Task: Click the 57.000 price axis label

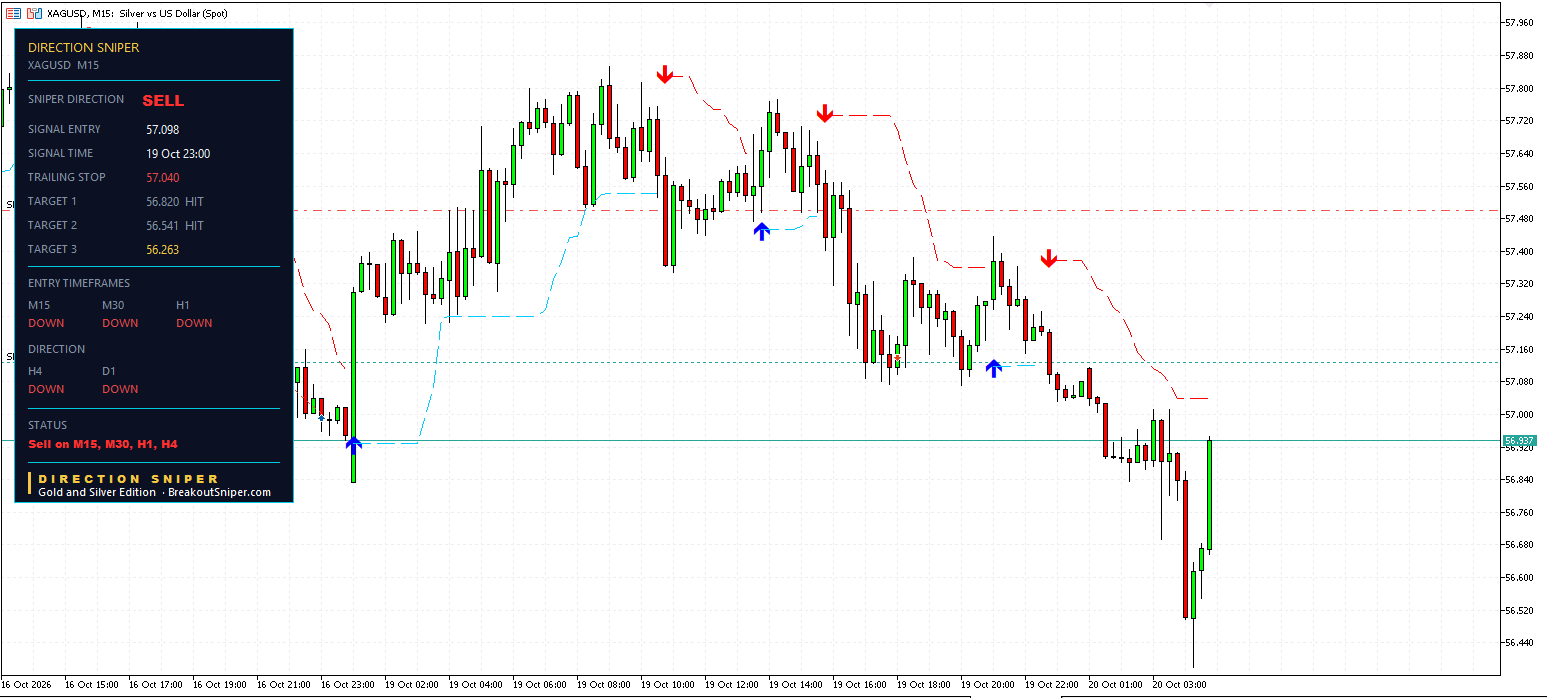Action: tap(1519, 414)
